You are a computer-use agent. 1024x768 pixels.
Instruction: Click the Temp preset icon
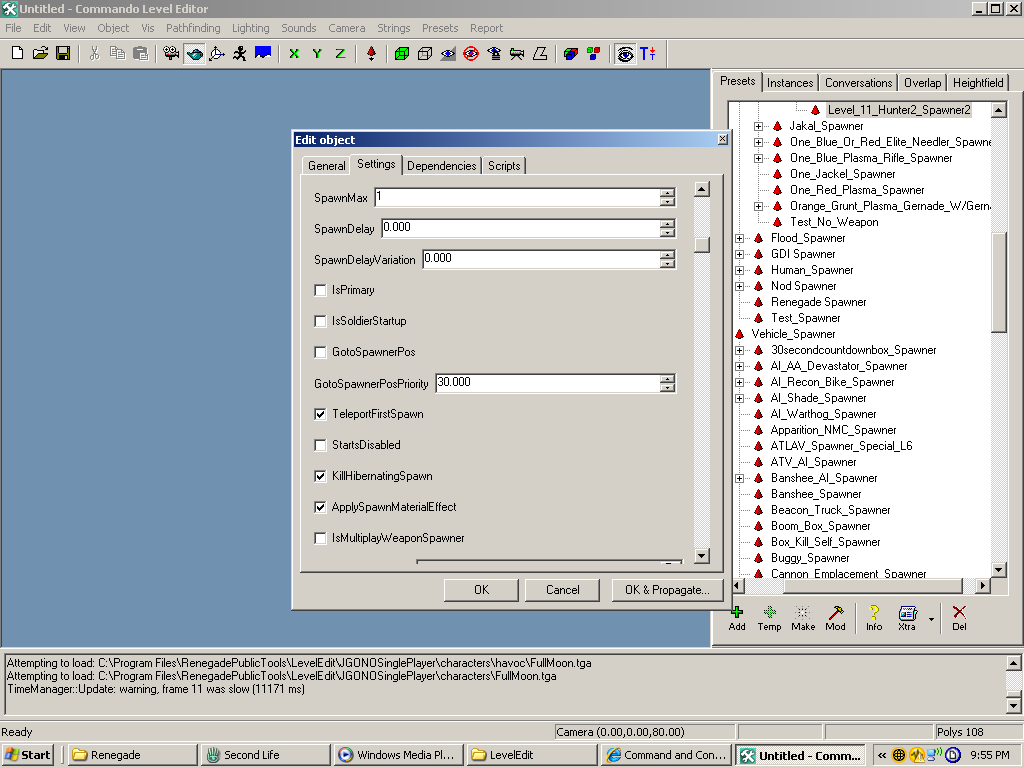click(769, 613)
